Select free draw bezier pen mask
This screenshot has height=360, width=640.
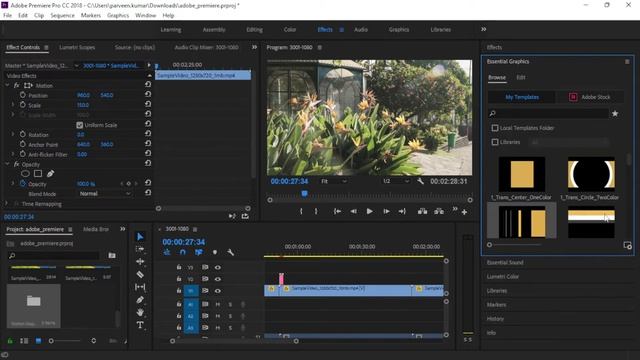pos(50,174)
